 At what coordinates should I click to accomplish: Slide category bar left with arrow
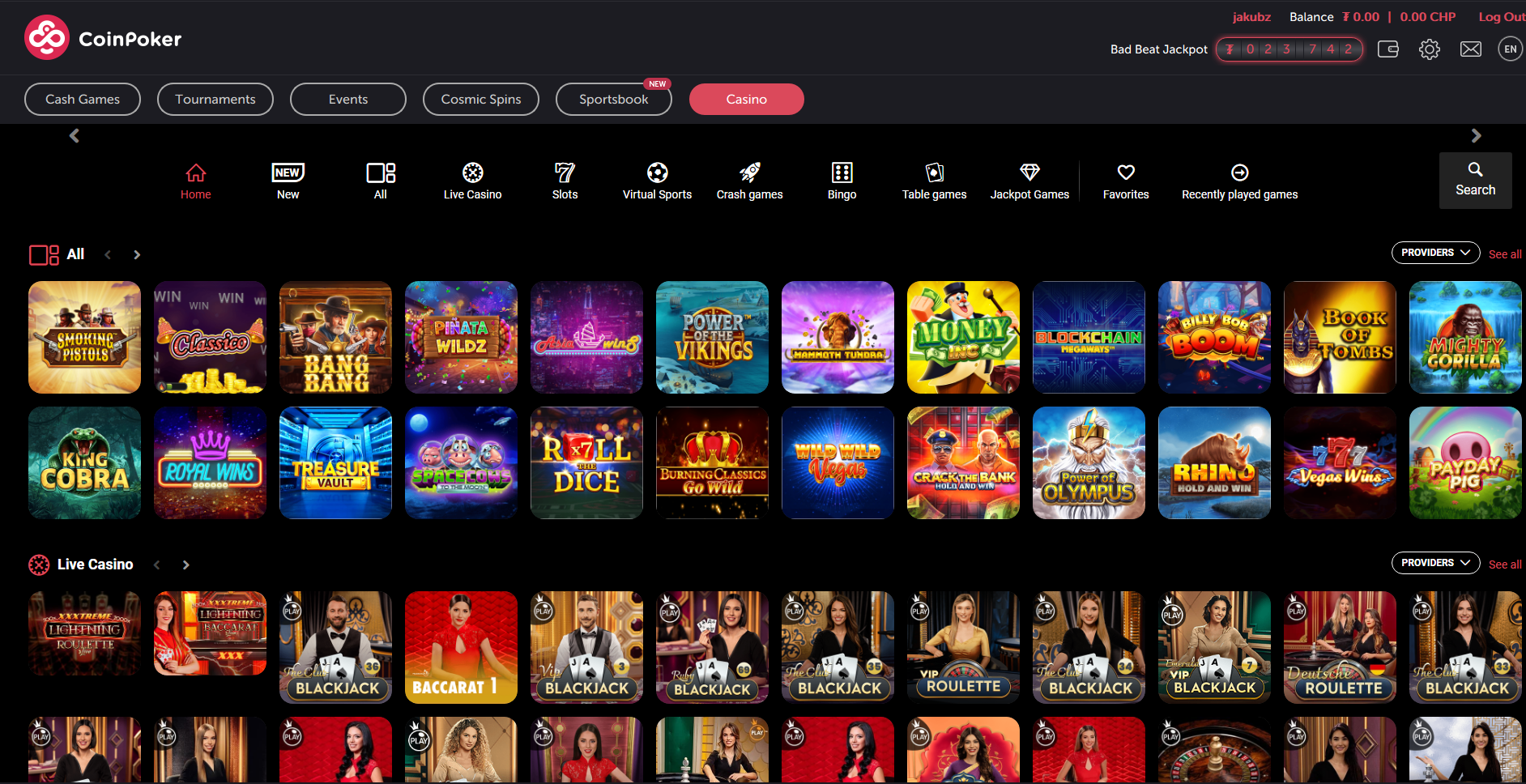75,136
